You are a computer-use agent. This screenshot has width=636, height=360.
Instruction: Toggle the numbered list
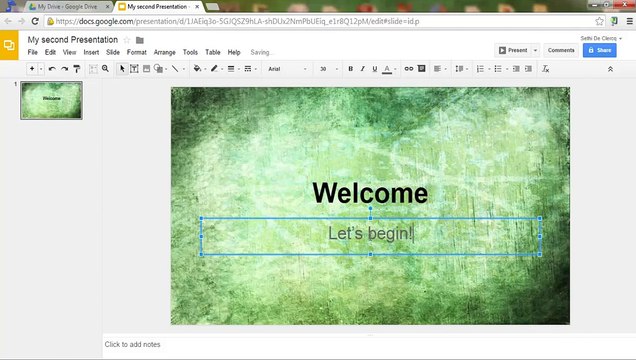pyautogui.click(x=480, y=69)
